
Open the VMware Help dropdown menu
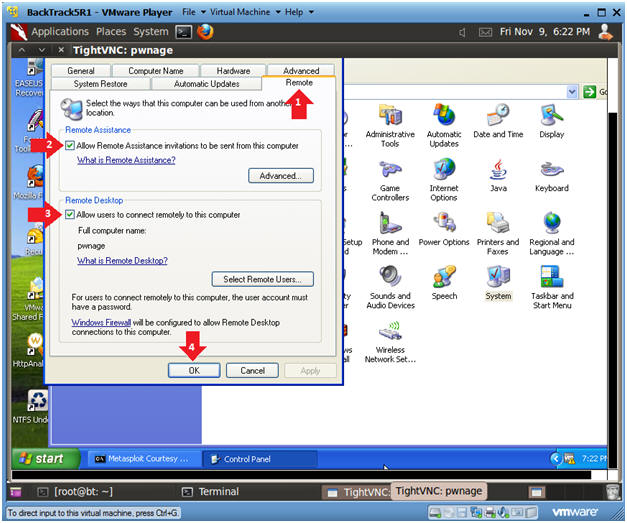(299, 12)
